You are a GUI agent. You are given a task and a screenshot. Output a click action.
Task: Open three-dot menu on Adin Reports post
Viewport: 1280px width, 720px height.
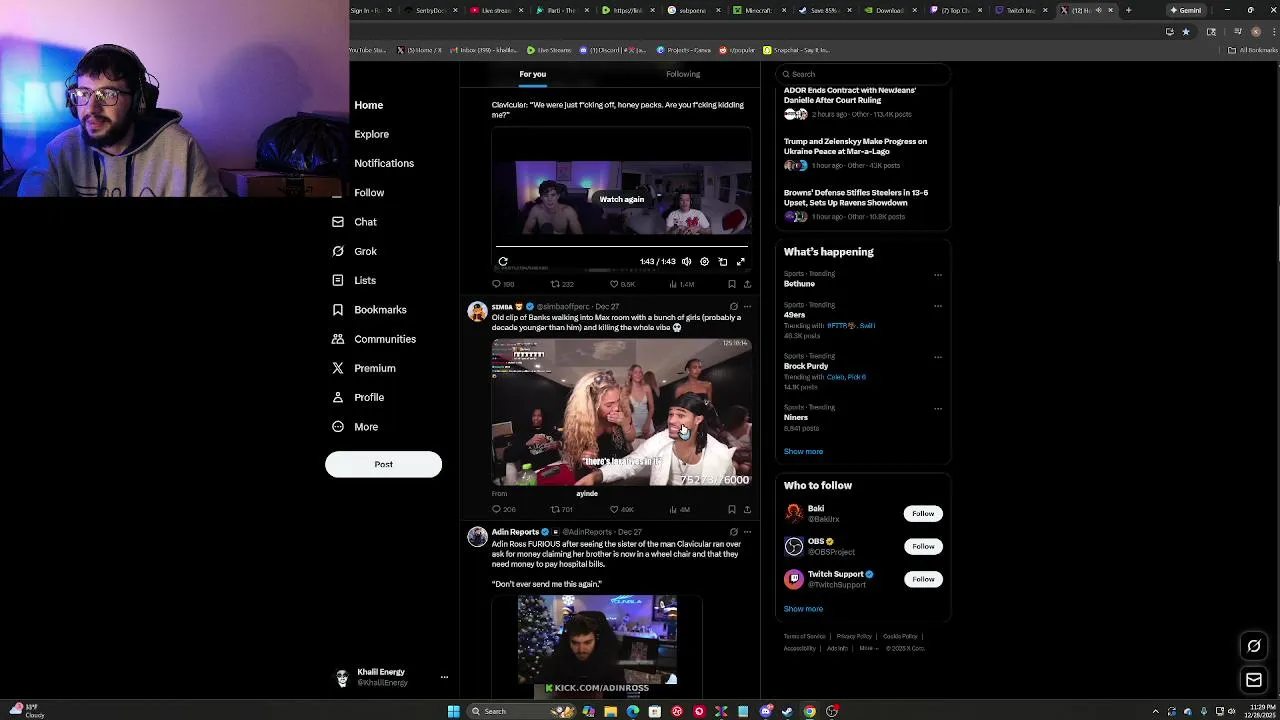[747, 532]
